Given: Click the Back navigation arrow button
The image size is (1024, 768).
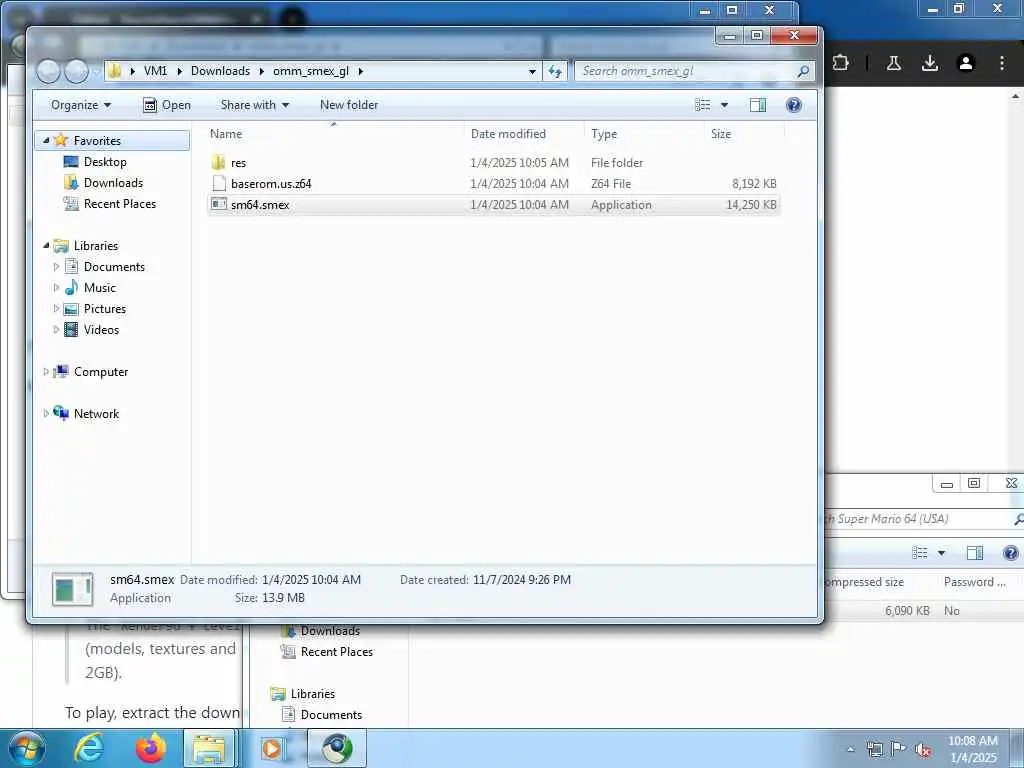Looking at the screenshot, I should pyautogui.click(x=48, y=71).
